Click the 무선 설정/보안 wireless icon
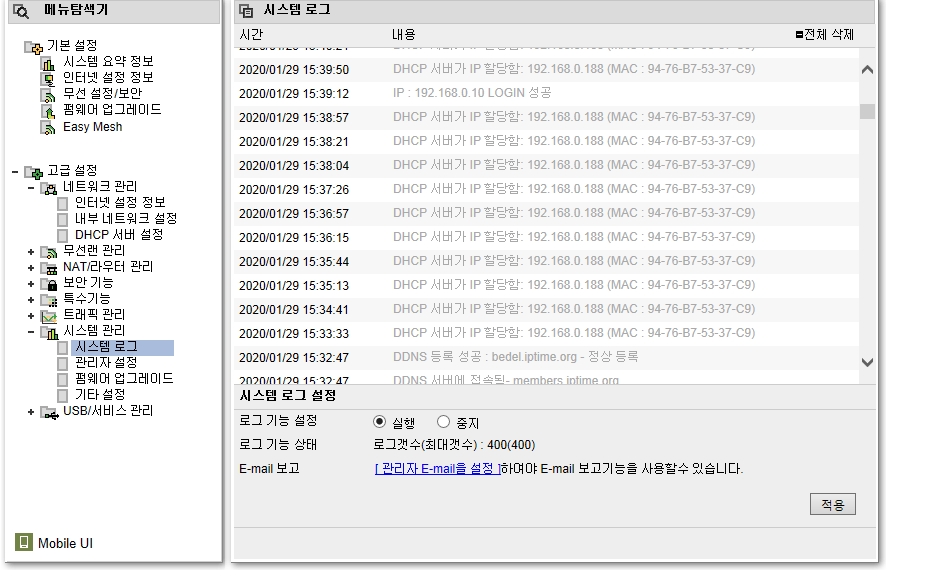 (49, 95)
